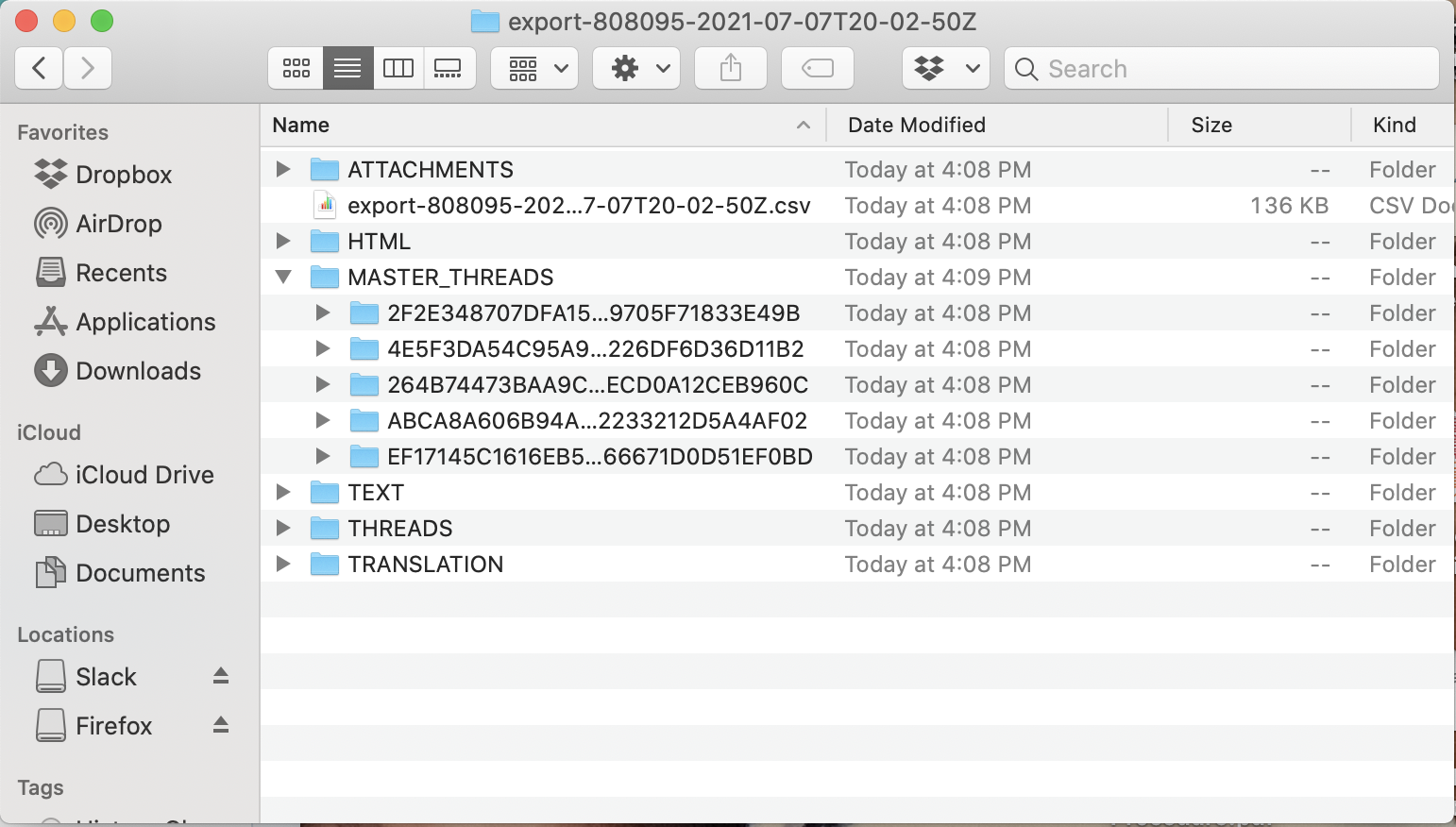Image resolution: width=1456 pixels, height=827 pixels.
Task: Open the group-by arrangement dropdown
Action: point(535,68)
